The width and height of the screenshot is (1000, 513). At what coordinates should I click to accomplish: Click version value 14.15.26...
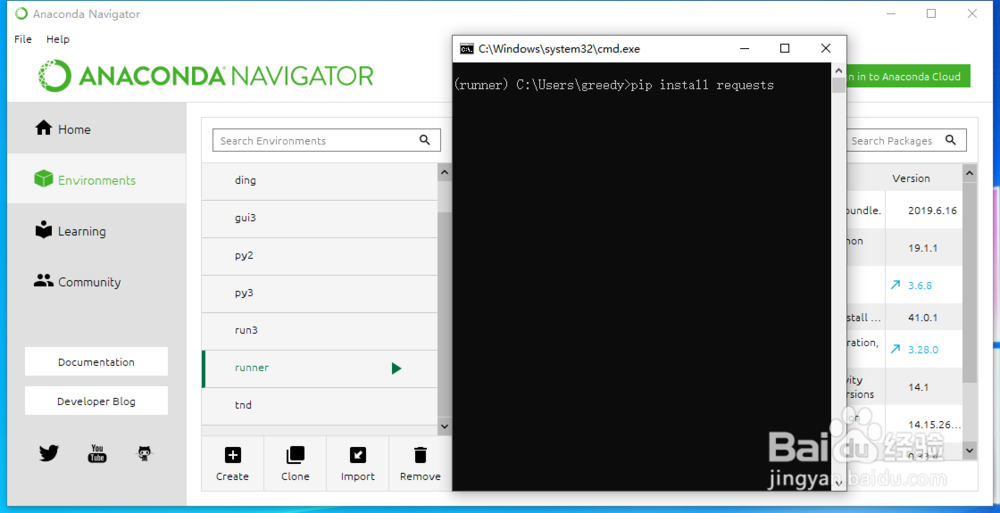[x=934, y=424]
